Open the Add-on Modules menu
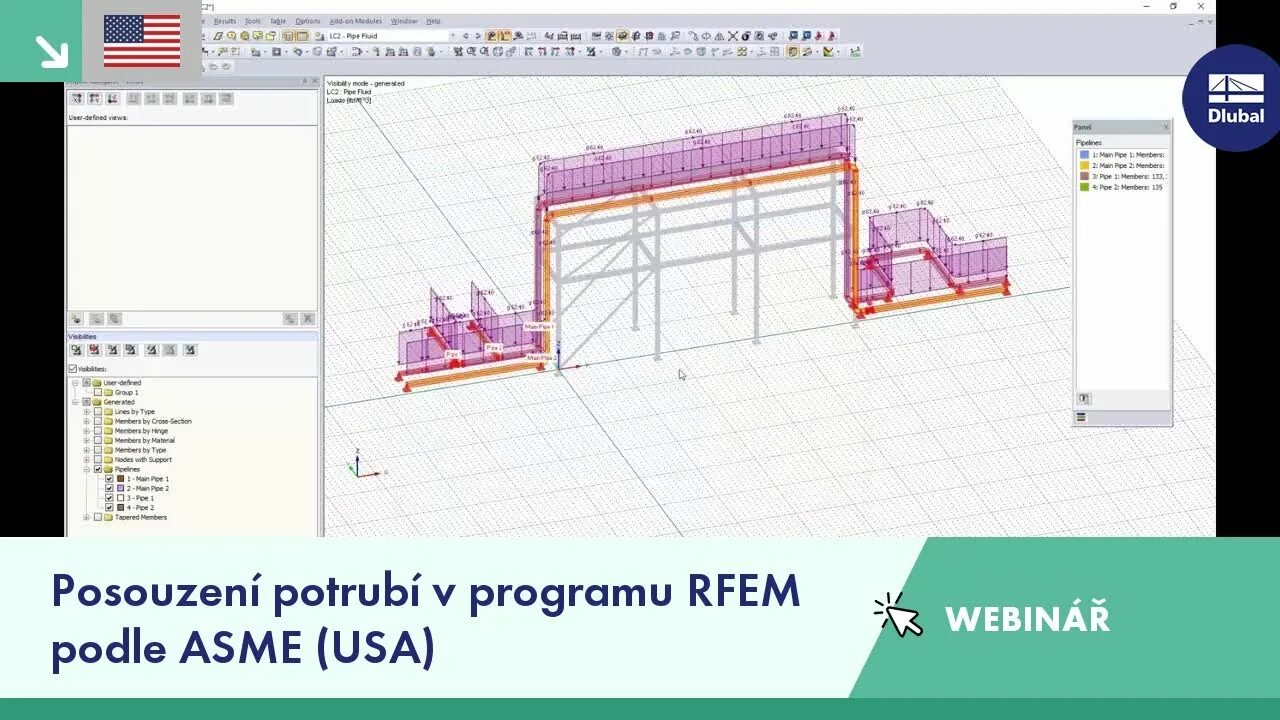 coord(356,21)
